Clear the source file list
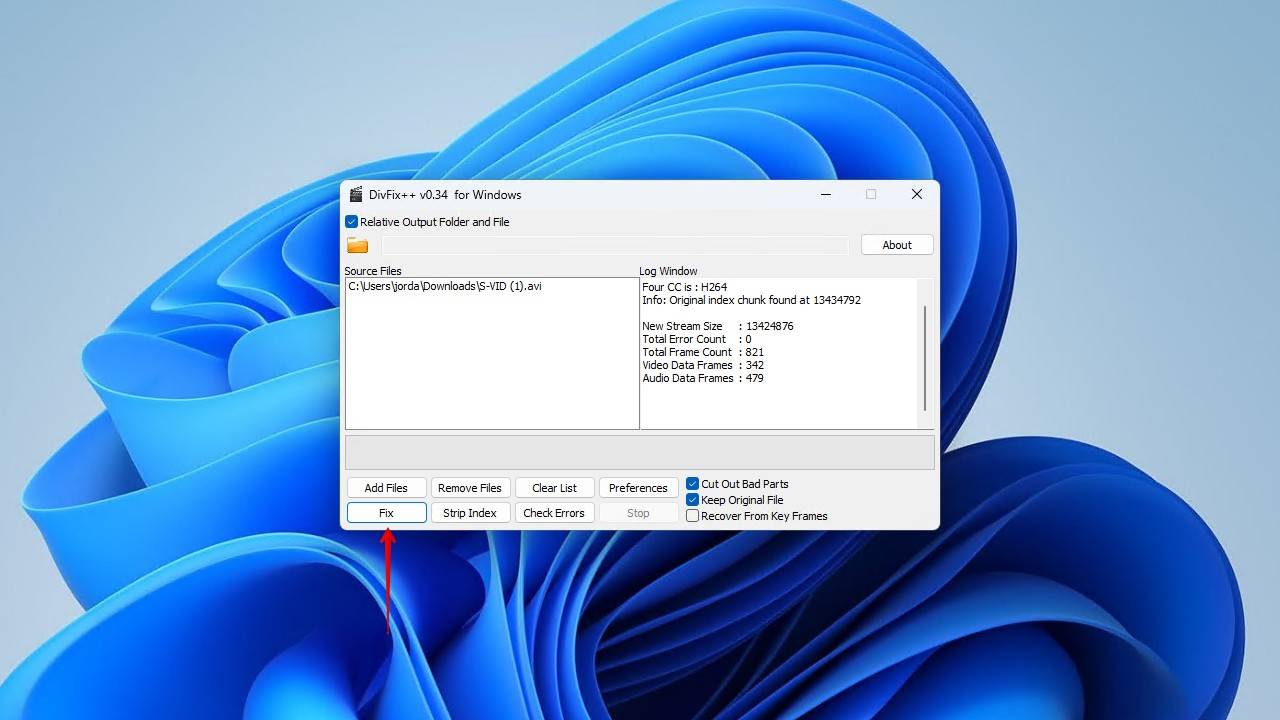The image size is (1280, 720). pos(554,488)
